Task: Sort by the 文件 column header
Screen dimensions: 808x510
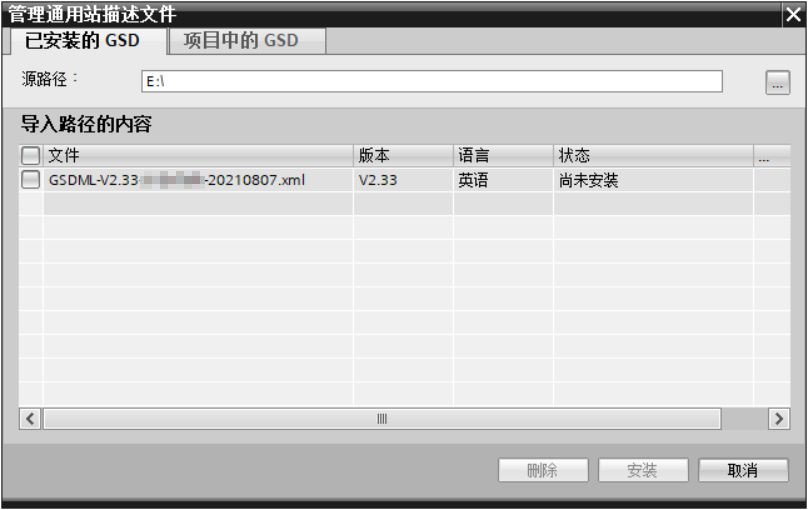Action: (x=198, y=155)
